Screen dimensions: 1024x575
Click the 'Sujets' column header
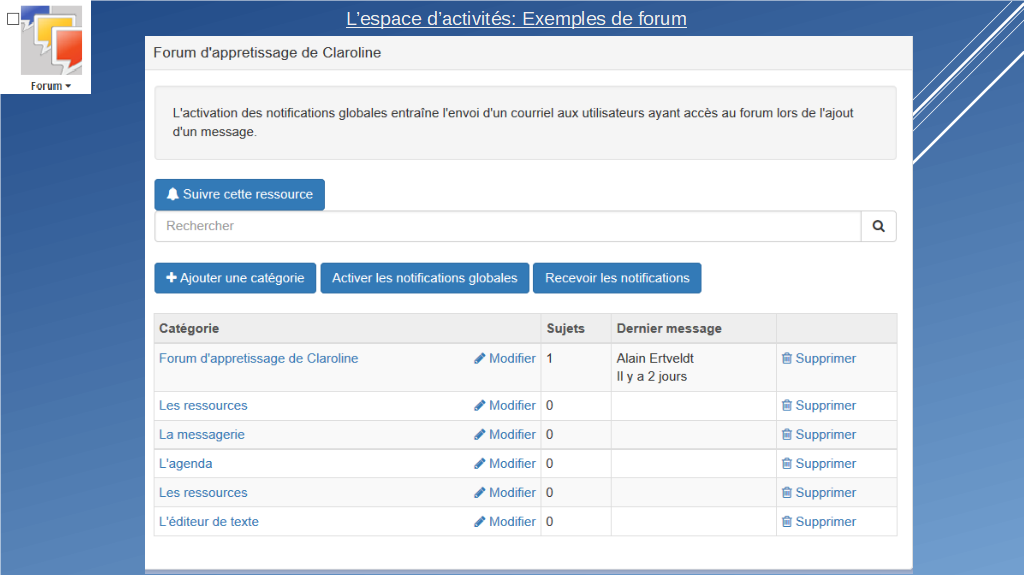566,329
